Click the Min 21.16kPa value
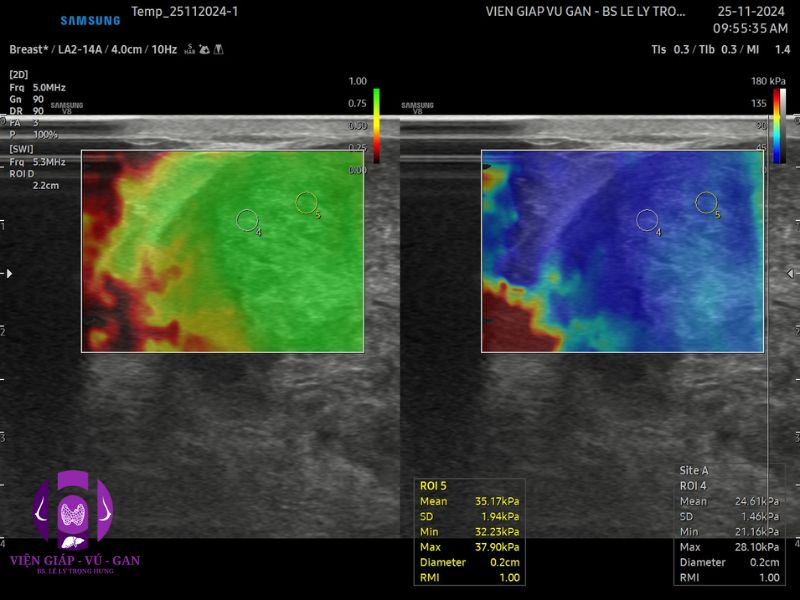 click(757, 532)
